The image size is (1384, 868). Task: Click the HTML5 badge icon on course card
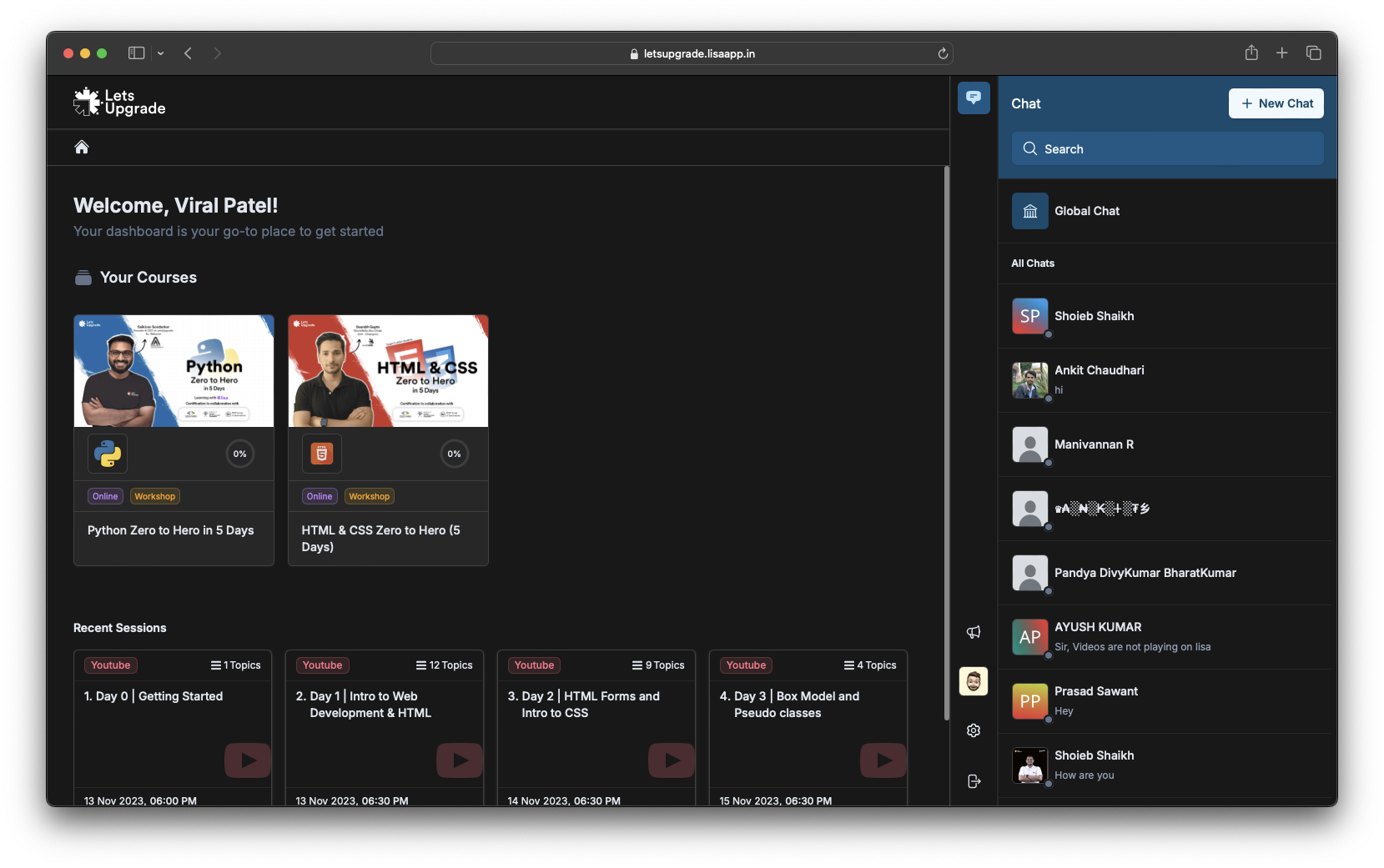coord(322,454)
